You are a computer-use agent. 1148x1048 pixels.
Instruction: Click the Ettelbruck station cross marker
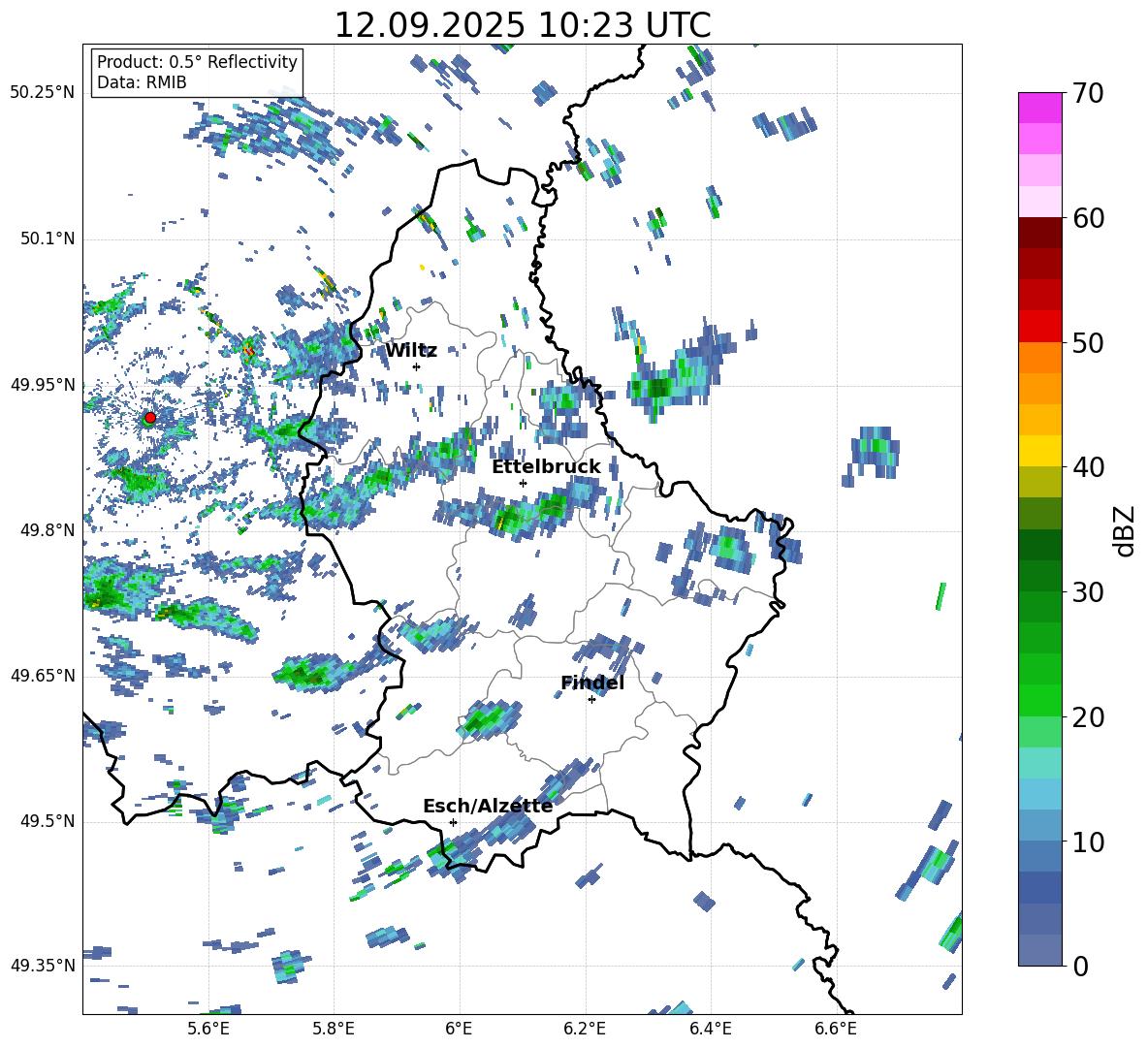tap(523, 483)
